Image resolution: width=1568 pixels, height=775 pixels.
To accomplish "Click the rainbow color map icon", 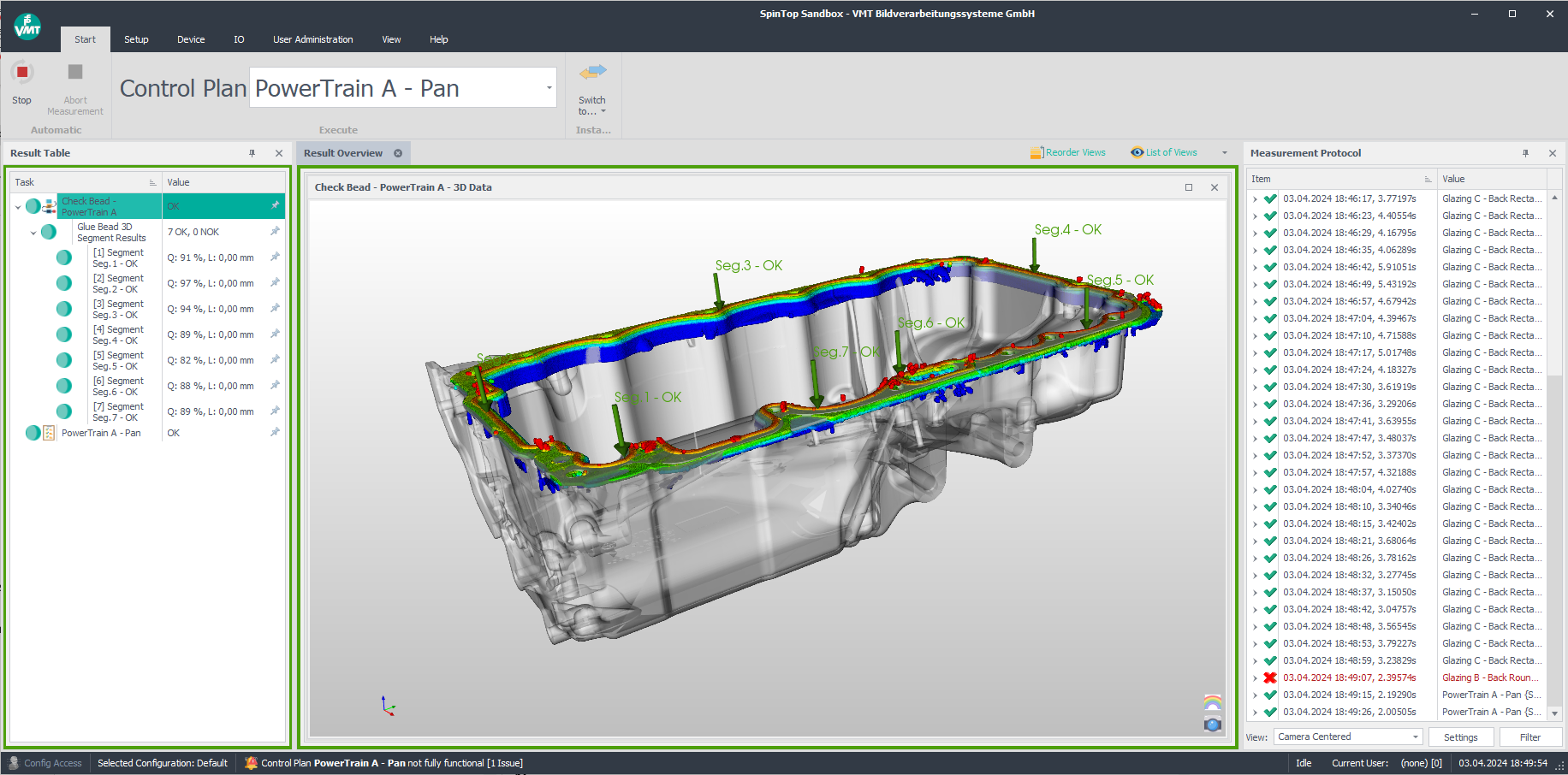I will (x=1213, y=703).
